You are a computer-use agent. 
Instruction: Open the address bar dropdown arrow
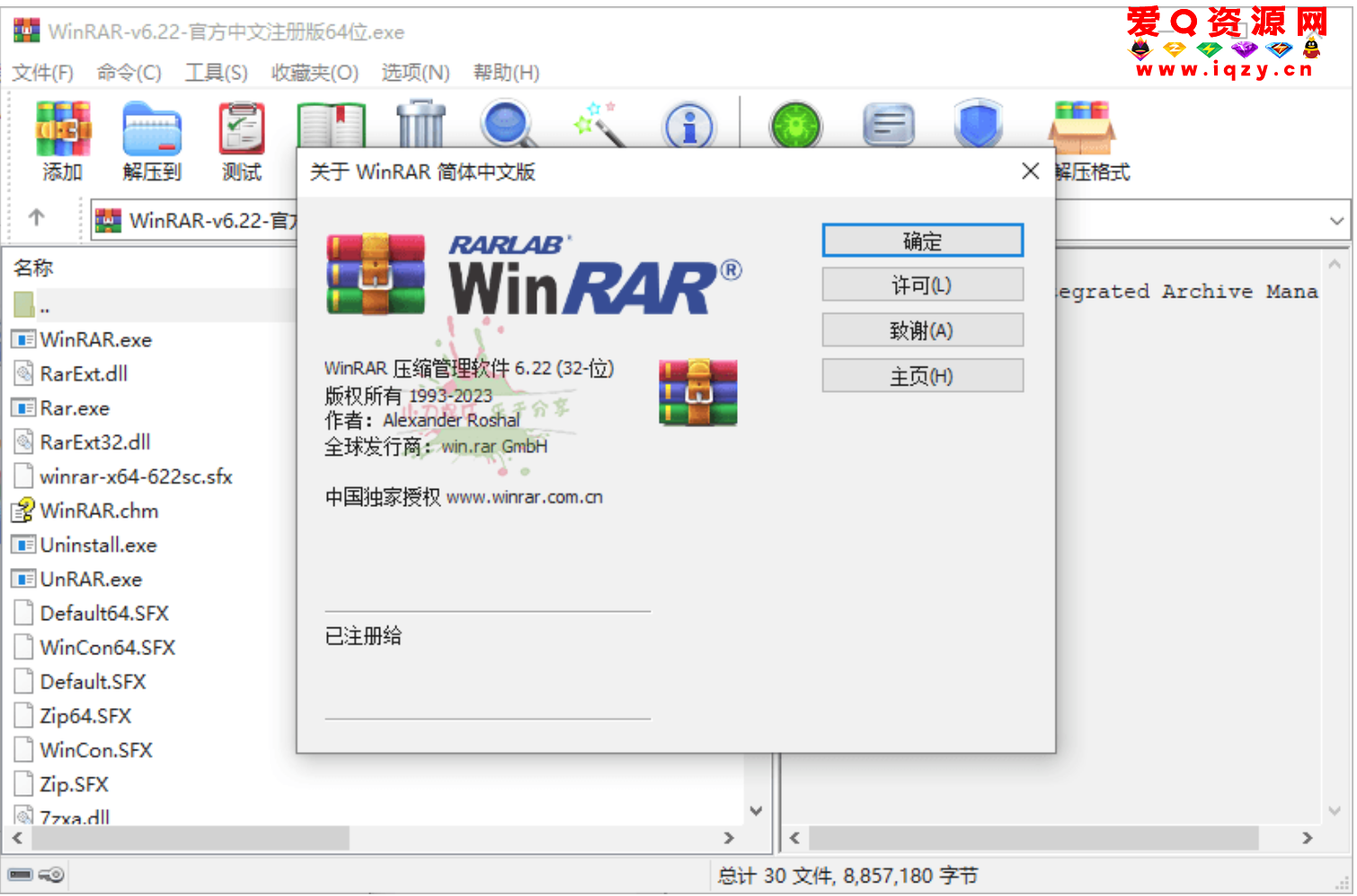(x=1337, y=221)
